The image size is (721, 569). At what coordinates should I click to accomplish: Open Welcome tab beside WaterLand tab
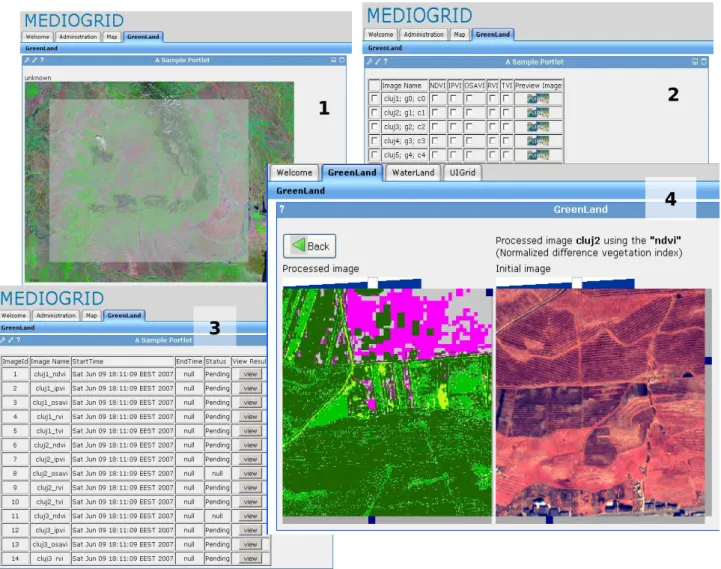tap(294, 172)
